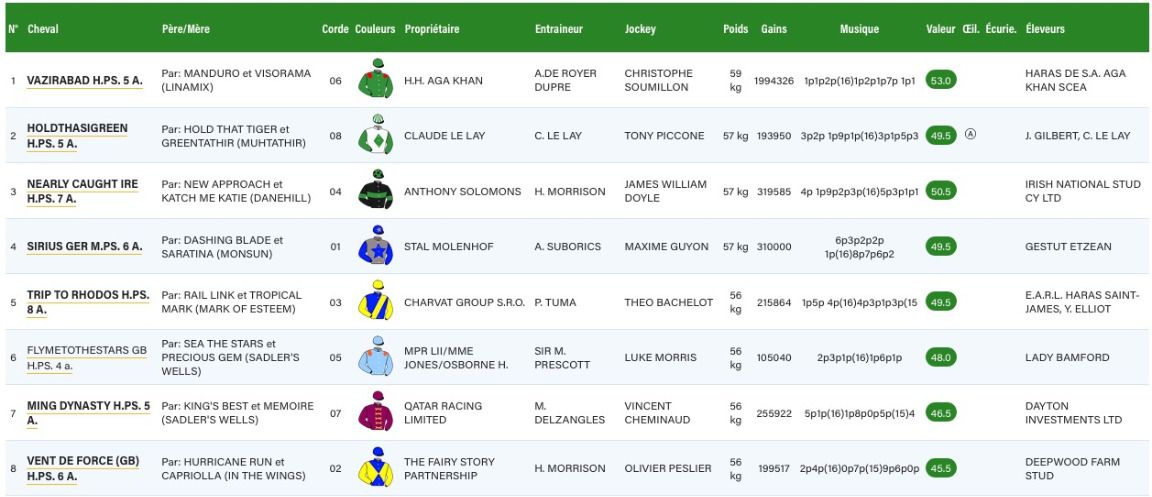Click breeder LADY BAMFORD
The height and width of the screenshot is (497, 1152).
tap(1068, 357)
